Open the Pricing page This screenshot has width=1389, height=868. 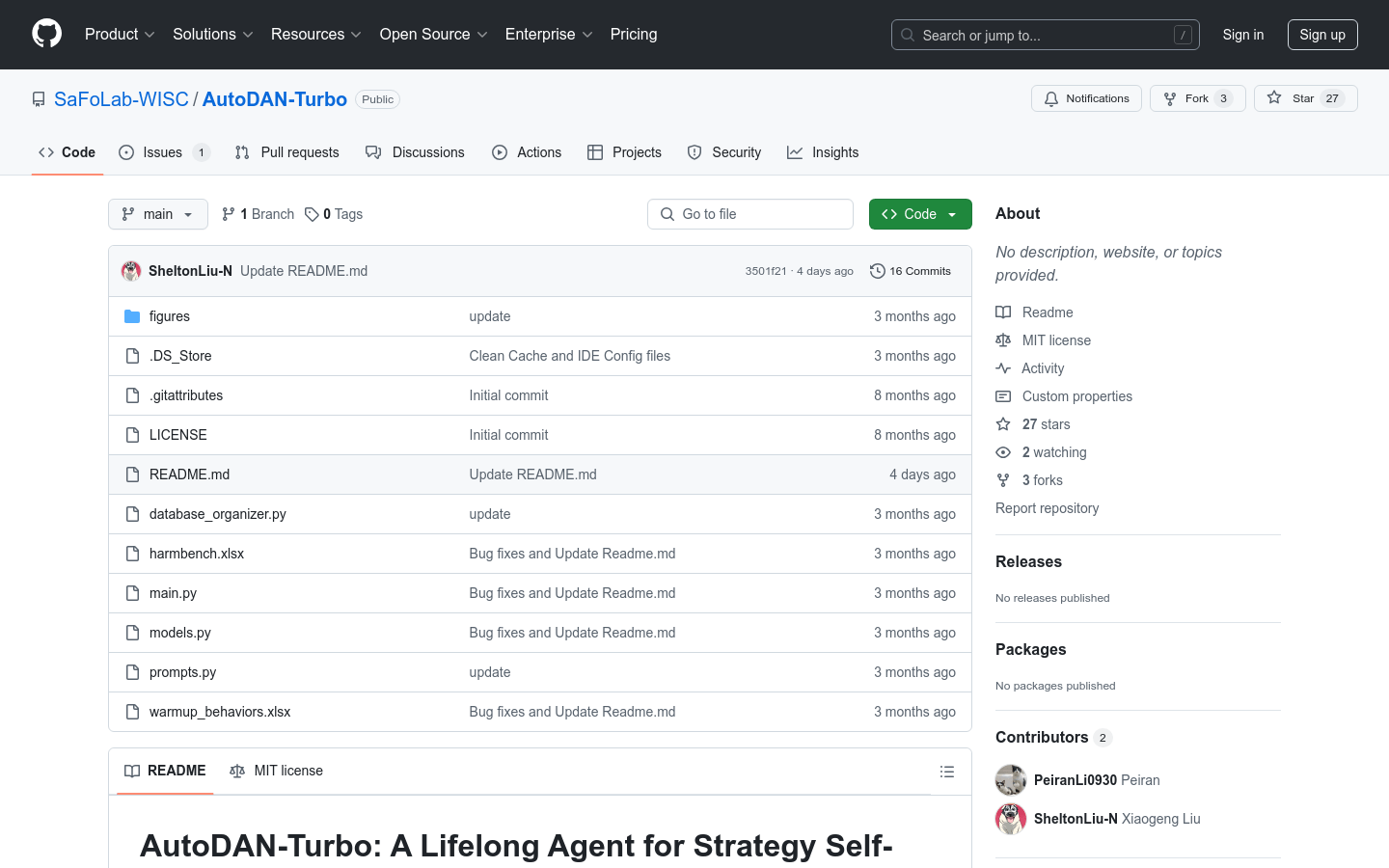(x=634, y=35)
